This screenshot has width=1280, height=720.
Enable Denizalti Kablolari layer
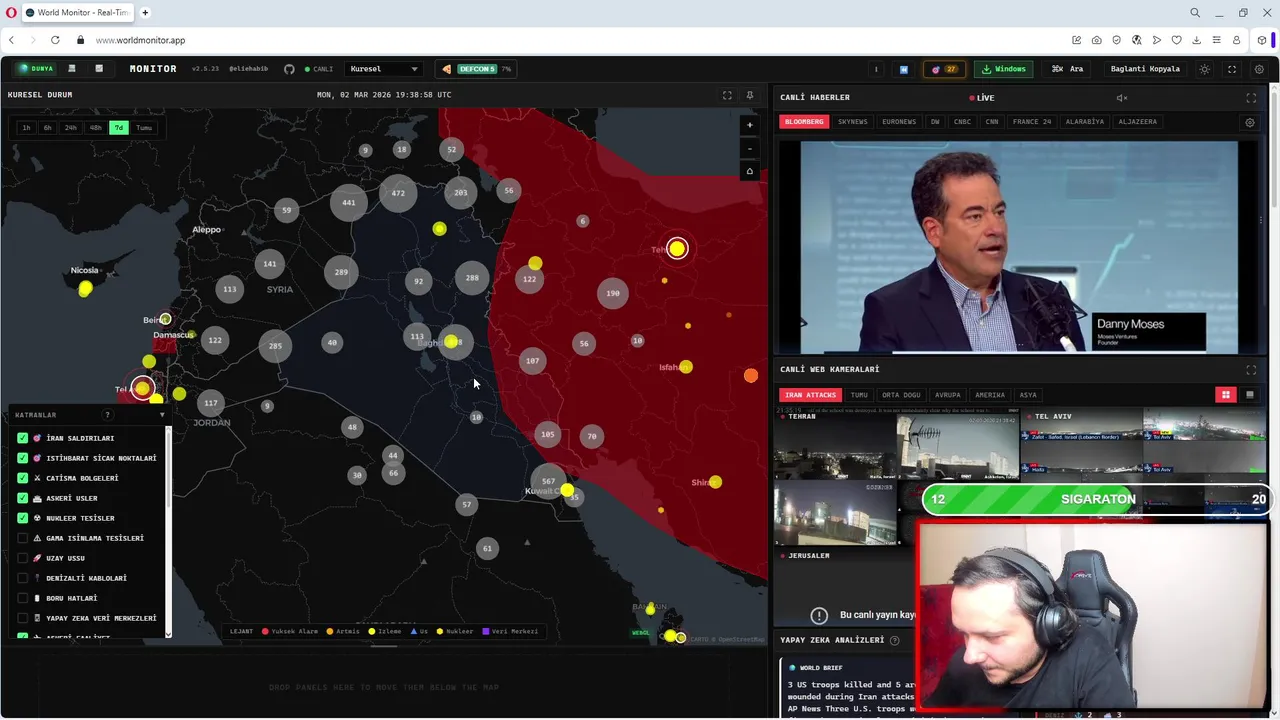[x=23, y=578]
